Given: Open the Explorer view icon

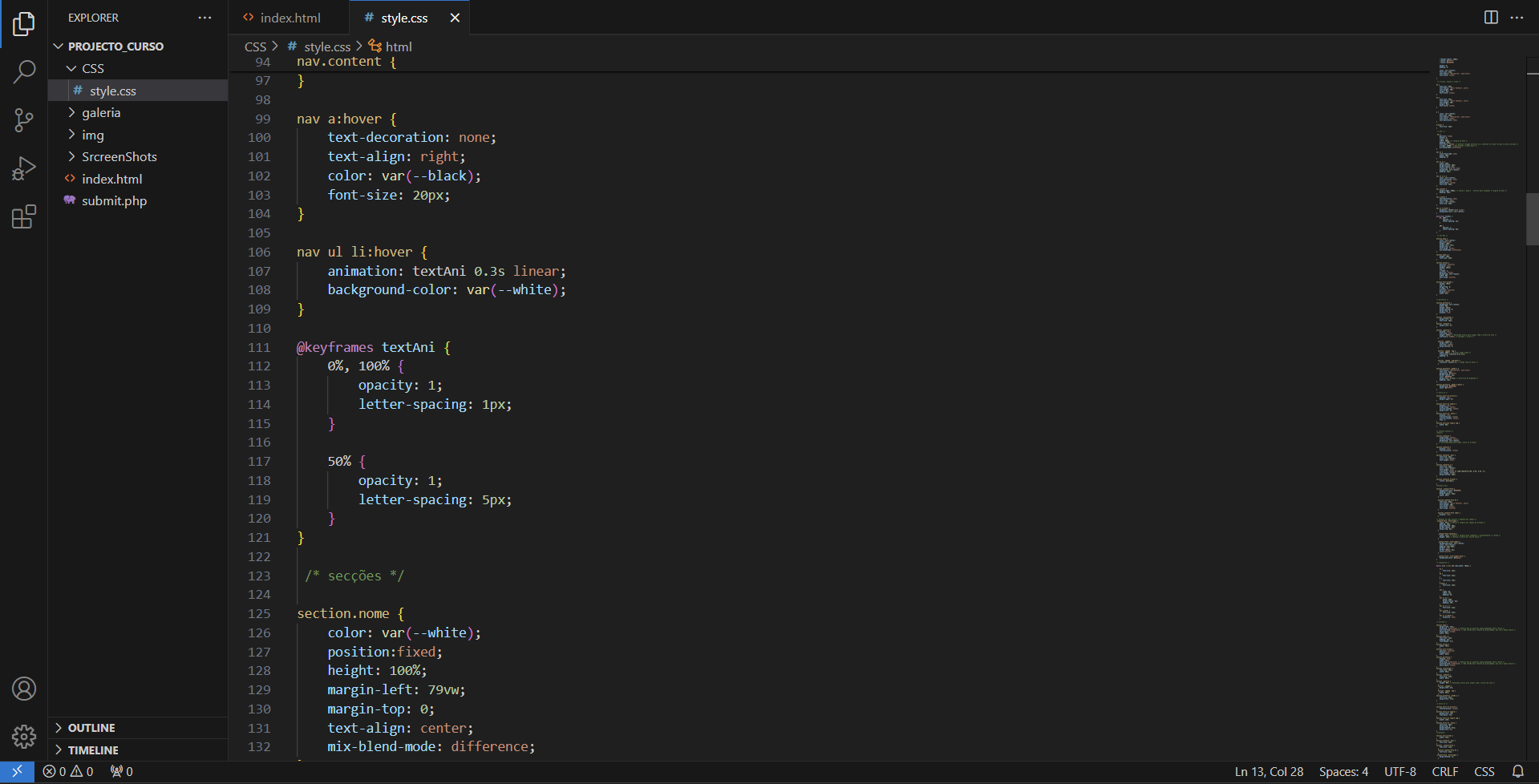Looking at the screenshot, I should coord(24,24).
